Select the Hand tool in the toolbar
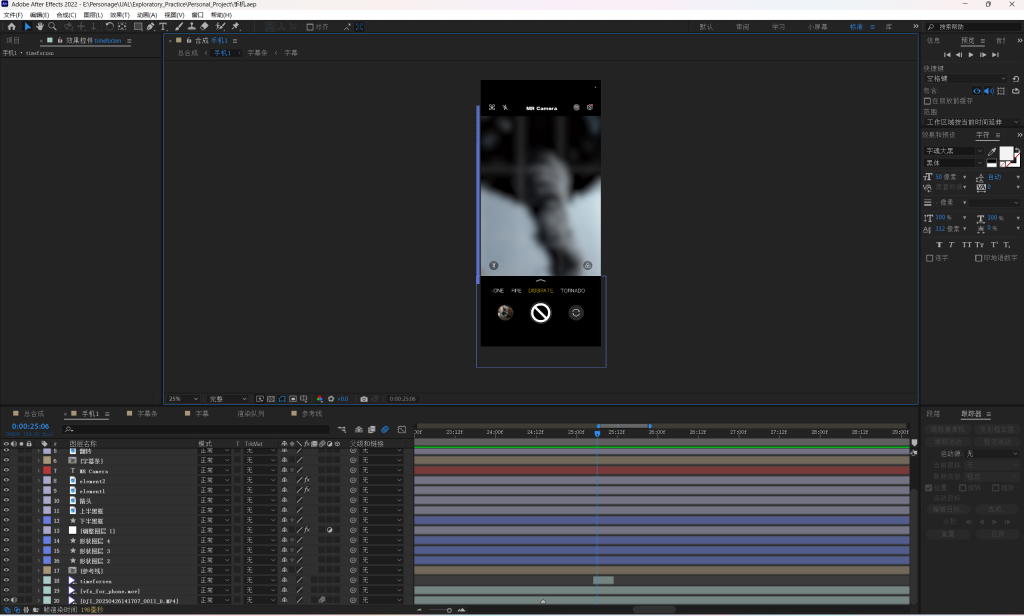1024x616 pixels. pos(40,27)
